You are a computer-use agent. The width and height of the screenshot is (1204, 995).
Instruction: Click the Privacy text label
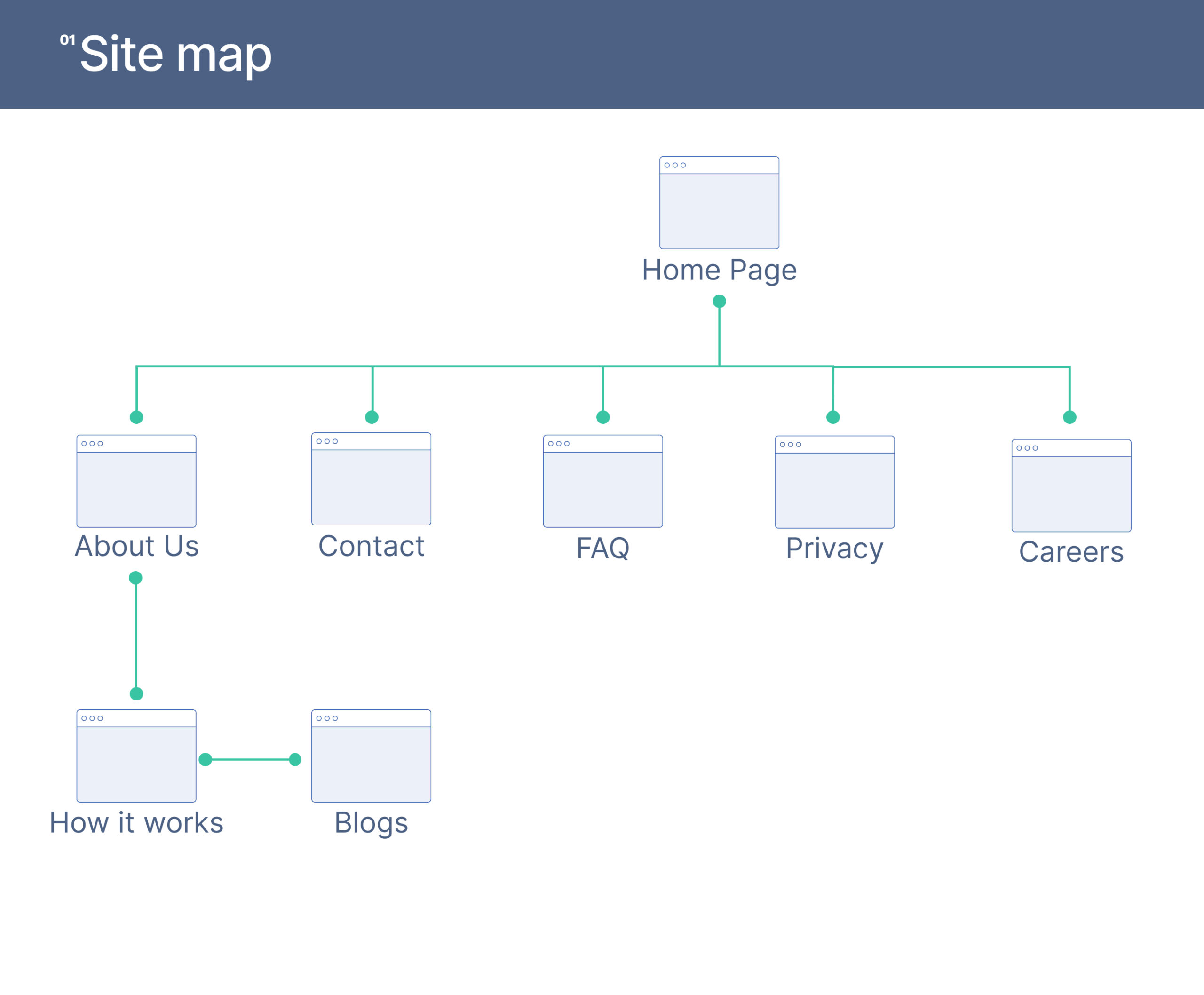(x=834, y=549)
